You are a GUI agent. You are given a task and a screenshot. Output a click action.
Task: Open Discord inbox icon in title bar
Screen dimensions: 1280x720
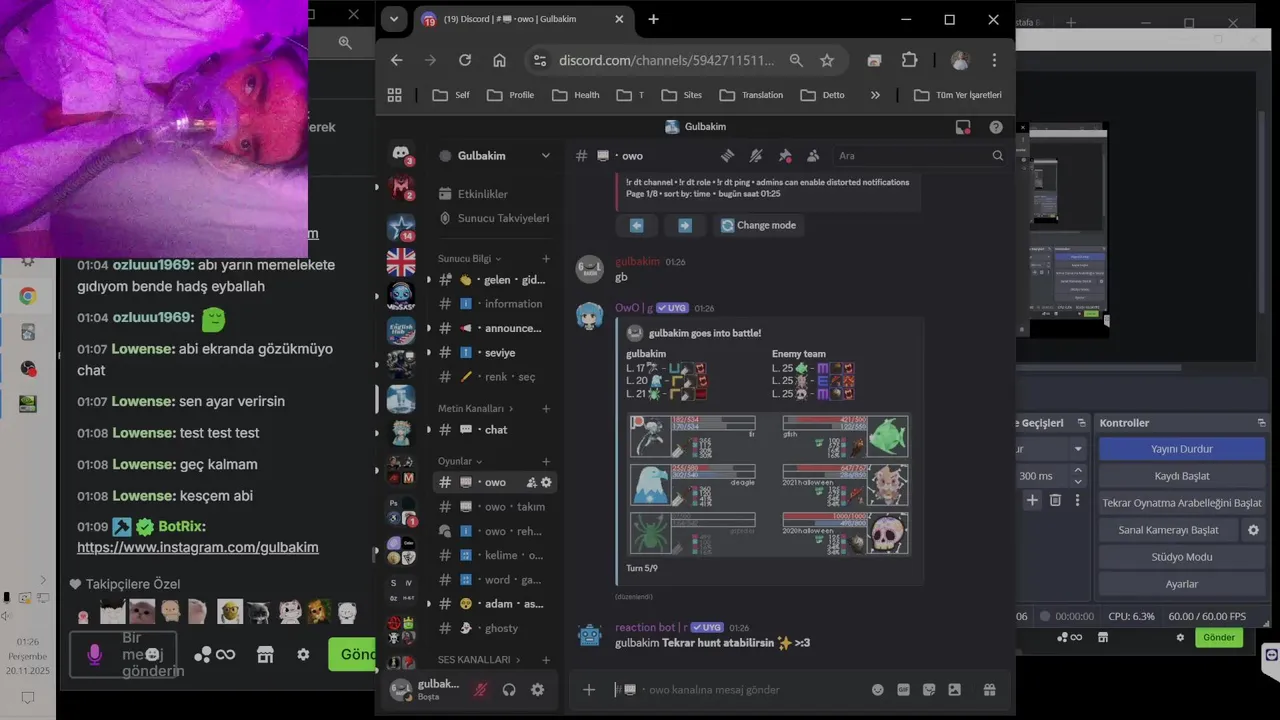point(963,127)
